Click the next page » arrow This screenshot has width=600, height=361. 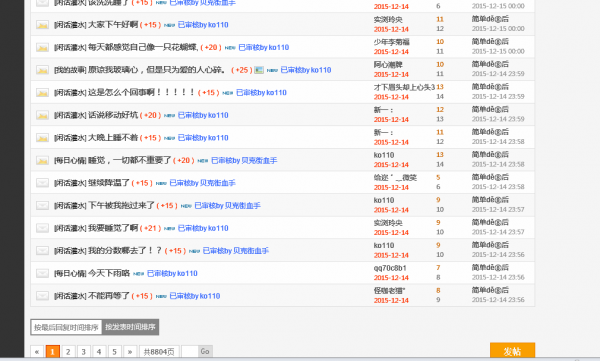coord(130,351)
